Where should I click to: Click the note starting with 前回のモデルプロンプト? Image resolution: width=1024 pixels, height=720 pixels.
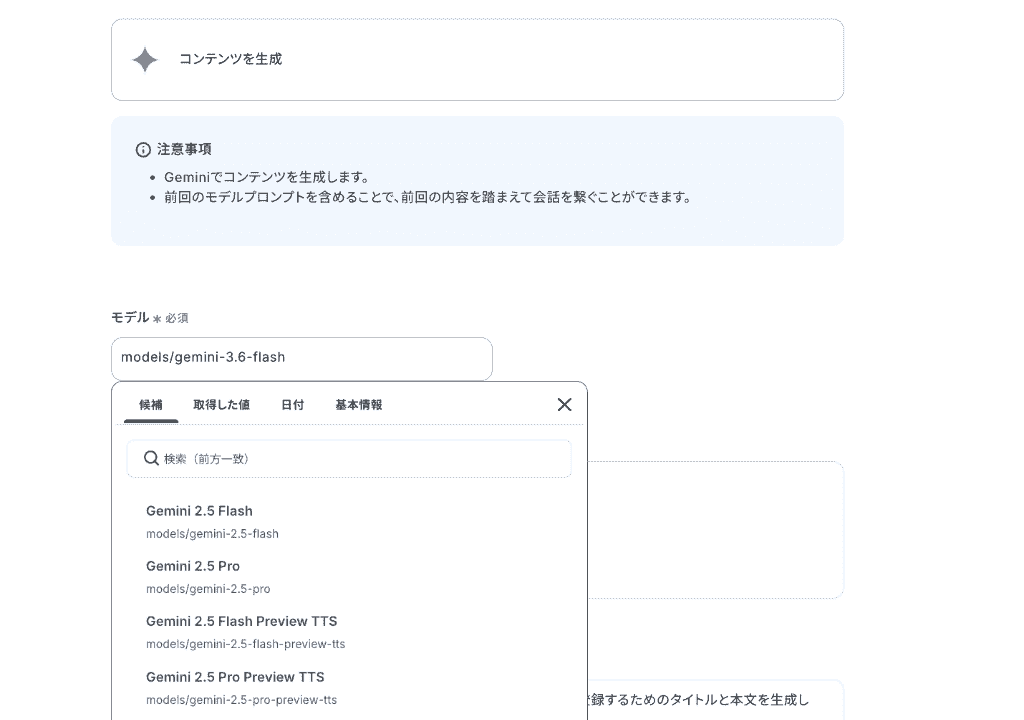tap(428, 197)
